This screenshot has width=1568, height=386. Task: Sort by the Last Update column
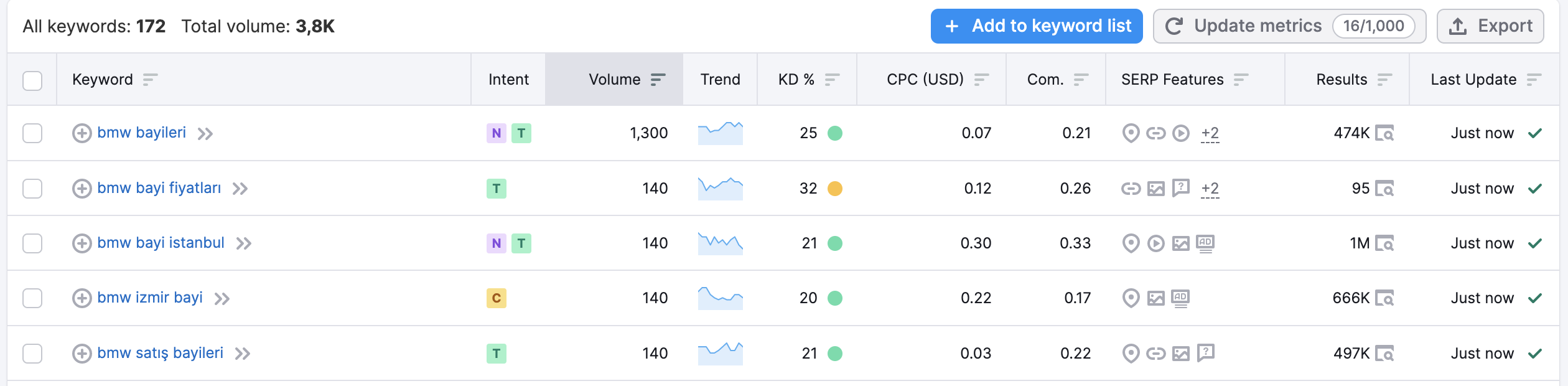click(x=1534, y=80)
